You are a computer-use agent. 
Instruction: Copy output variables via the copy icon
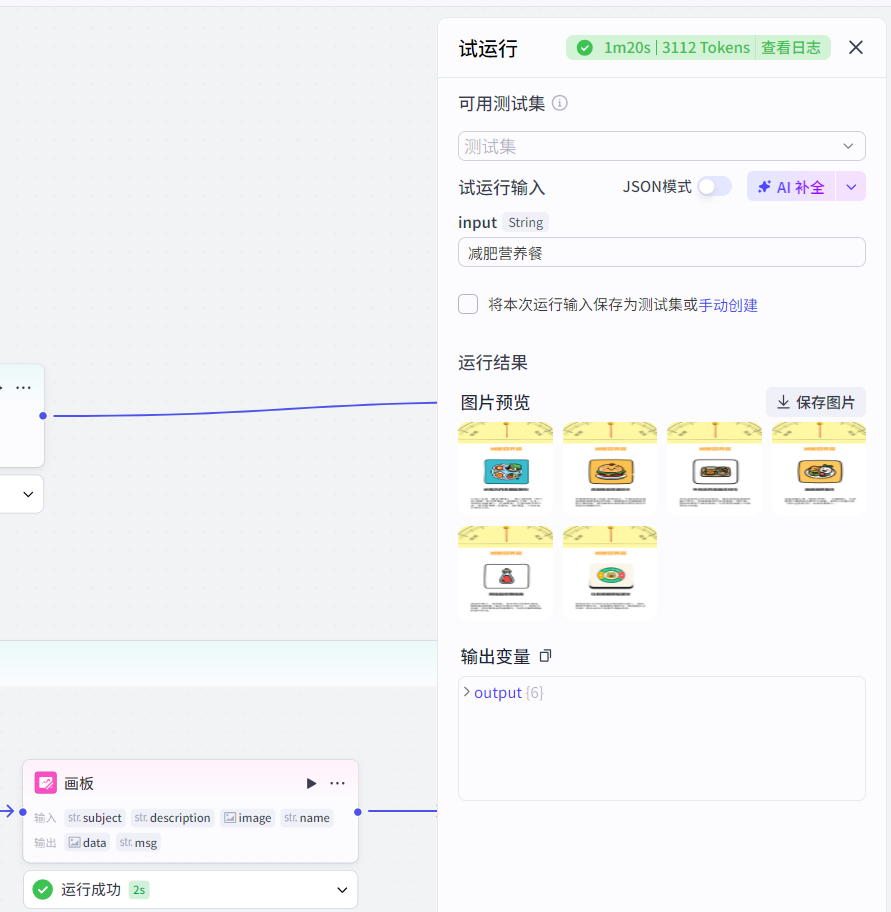pos(544,656)
